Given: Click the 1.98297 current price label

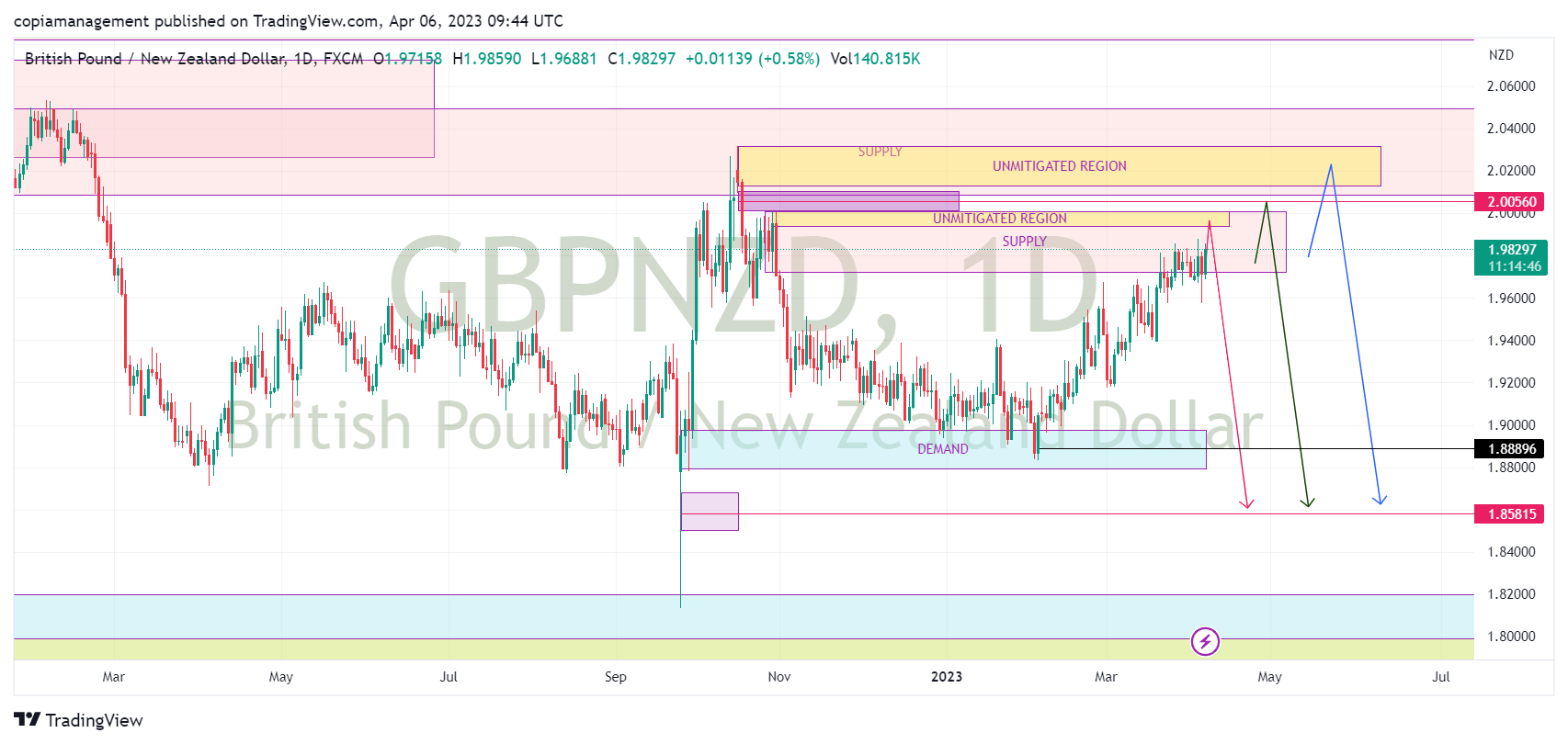Looking at the screenshot, I should (1511, 250).
